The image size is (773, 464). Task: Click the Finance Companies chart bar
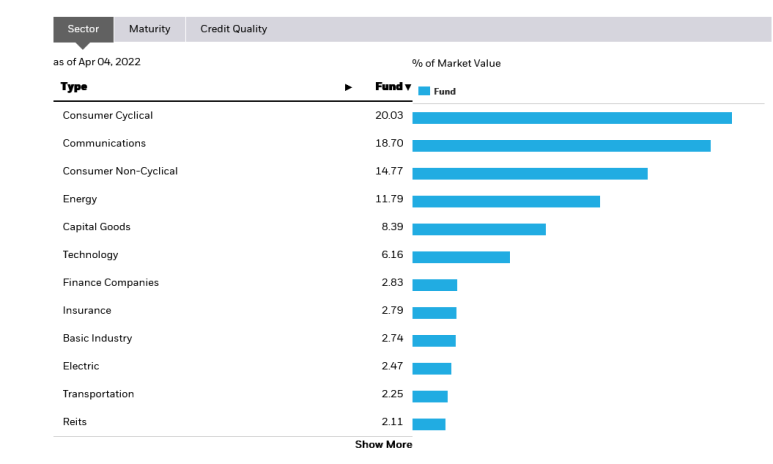[x=435, y=286]
